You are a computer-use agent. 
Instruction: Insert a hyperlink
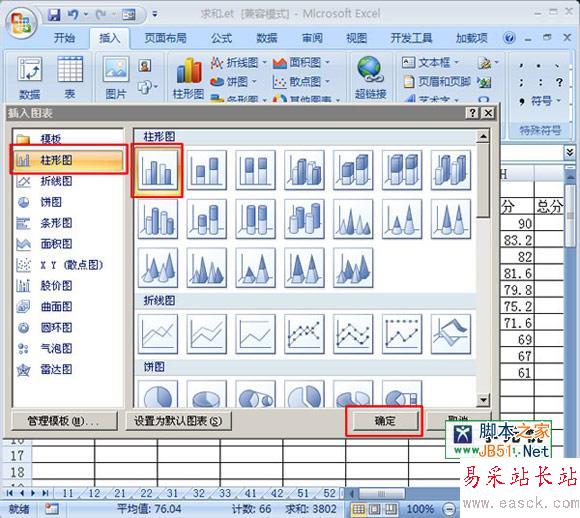370,78
